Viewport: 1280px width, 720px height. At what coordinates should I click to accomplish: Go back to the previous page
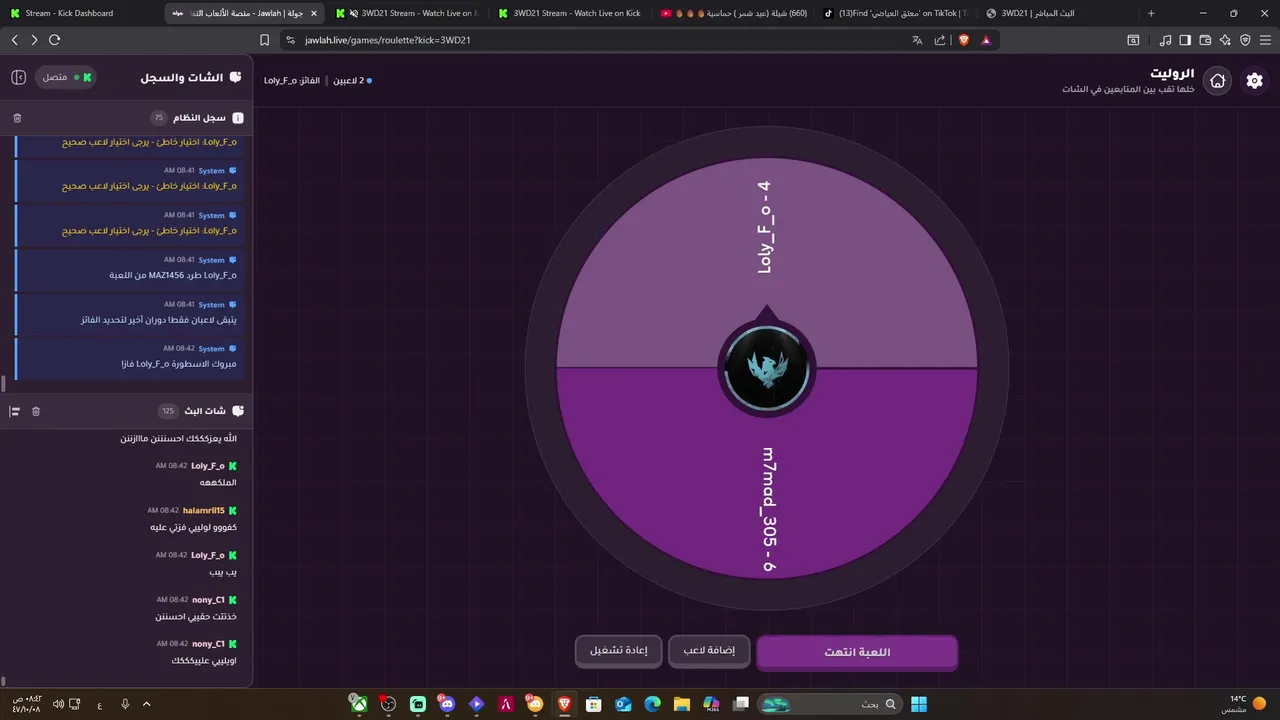tap(14, 40)
